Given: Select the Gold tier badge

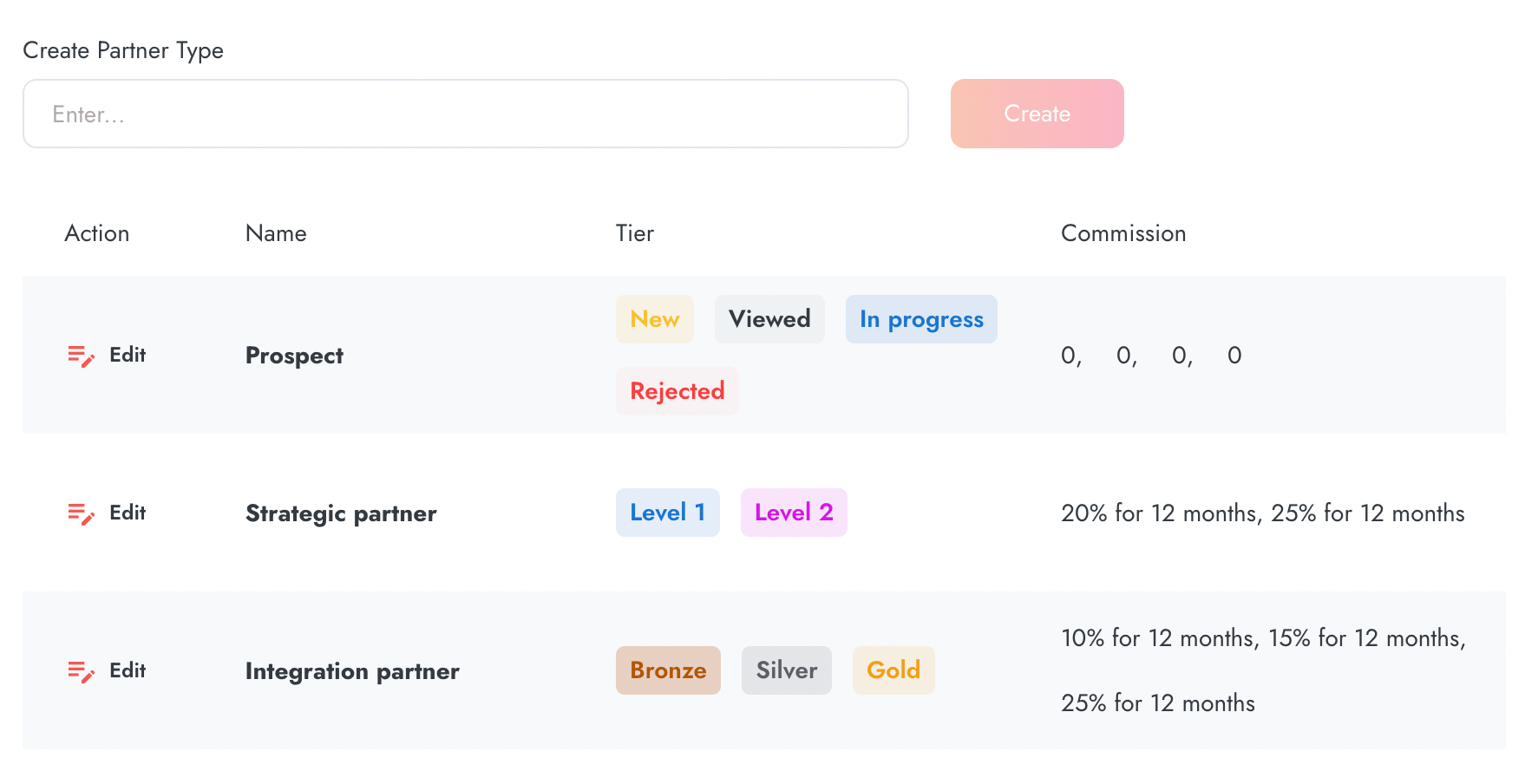Looking at the screenshot, I should (893, 670).
